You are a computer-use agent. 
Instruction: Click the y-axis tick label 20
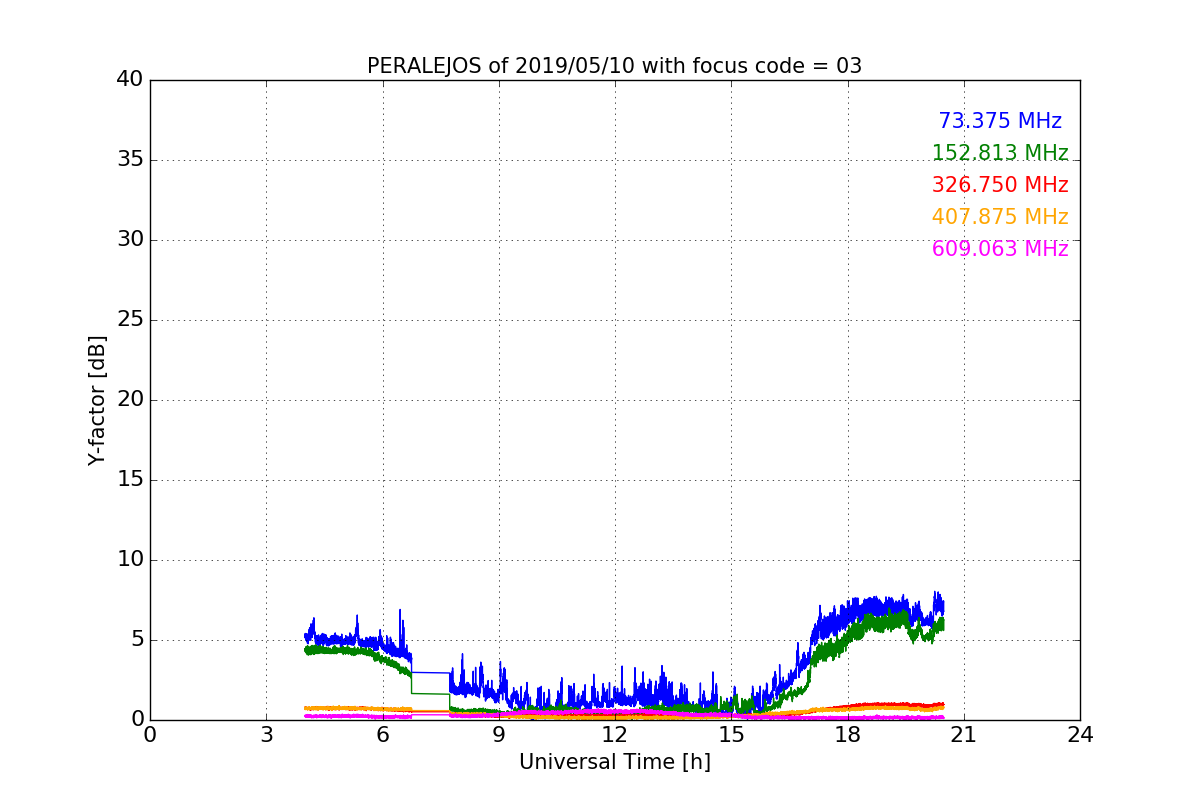[130, 400]
